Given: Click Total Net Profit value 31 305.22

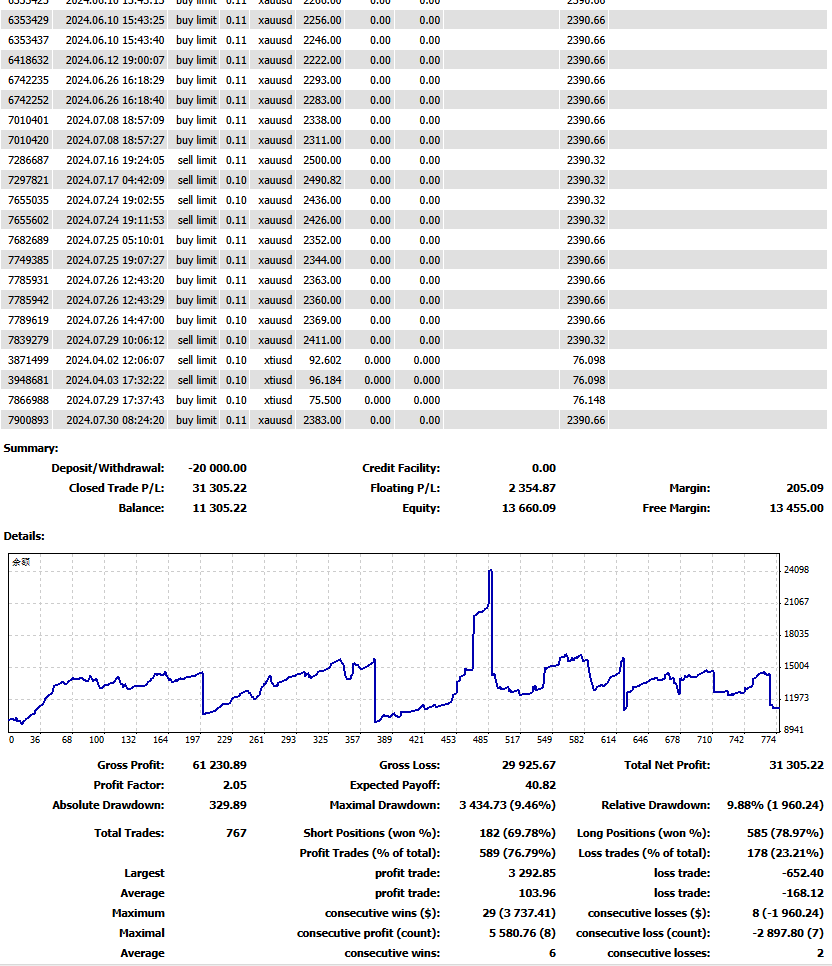Looking at the screenshot, I should click(x=796, y=765).
